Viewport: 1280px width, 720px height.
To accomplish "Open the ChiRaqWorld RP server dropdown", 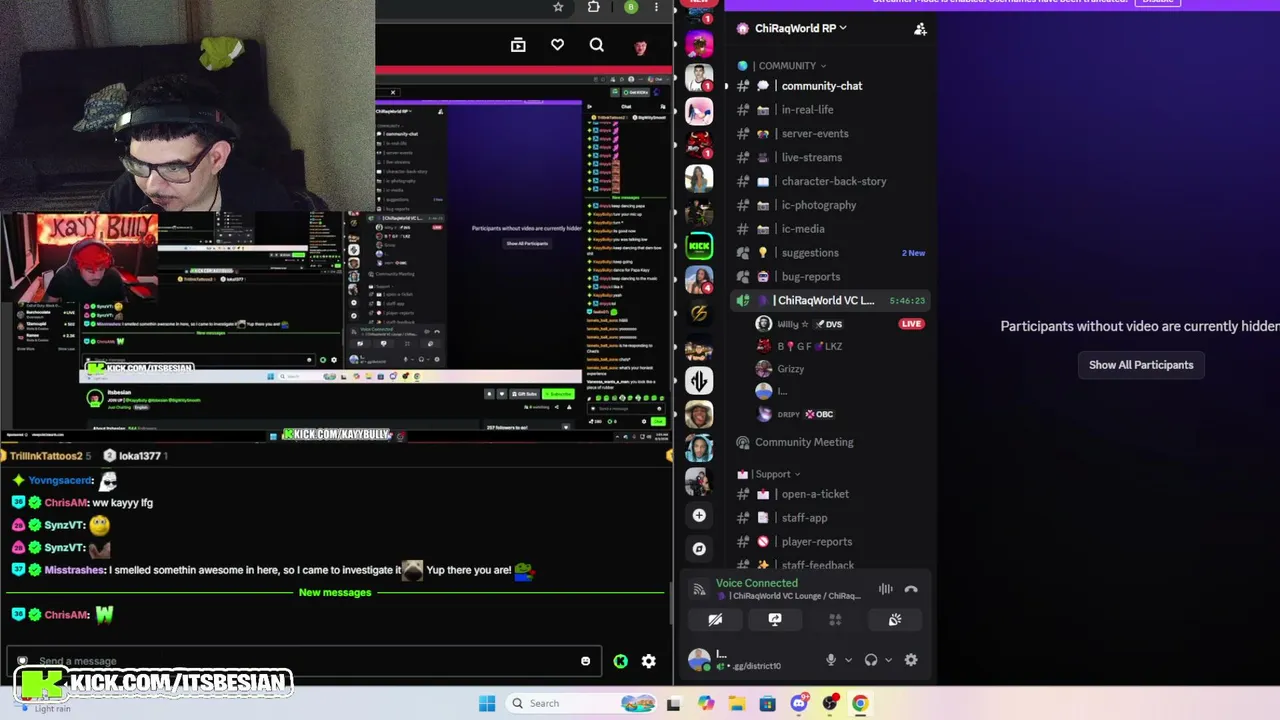I will pyautogui.click(x=801, y=28).
